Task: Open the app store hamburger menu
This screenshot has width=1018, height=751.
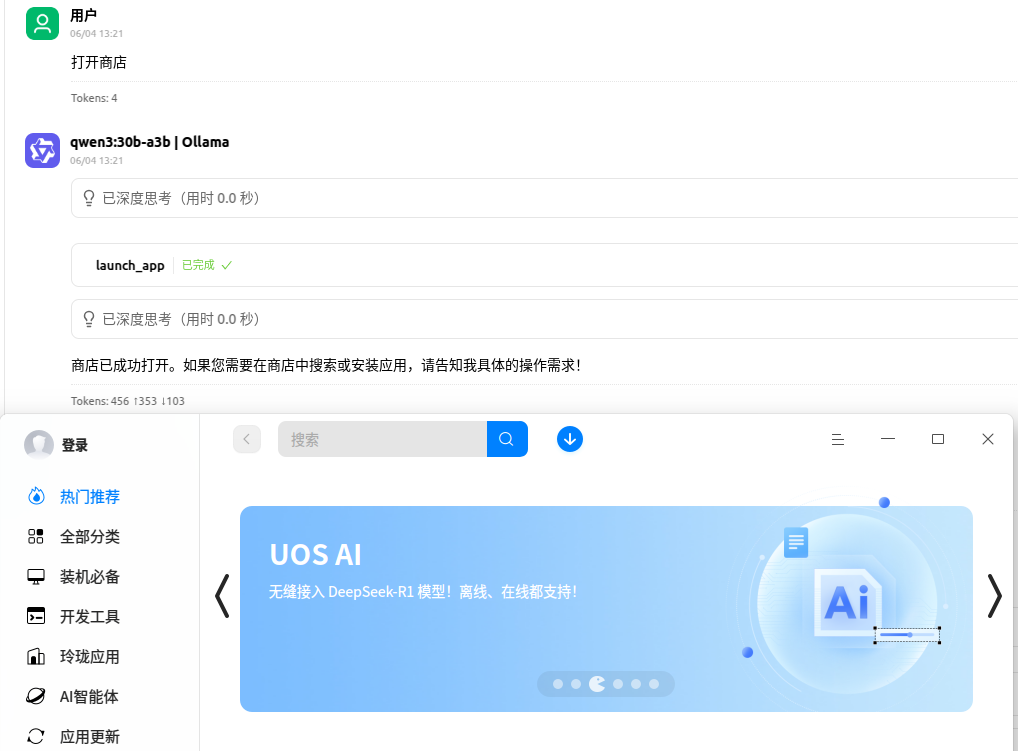Action: [838, 439]
